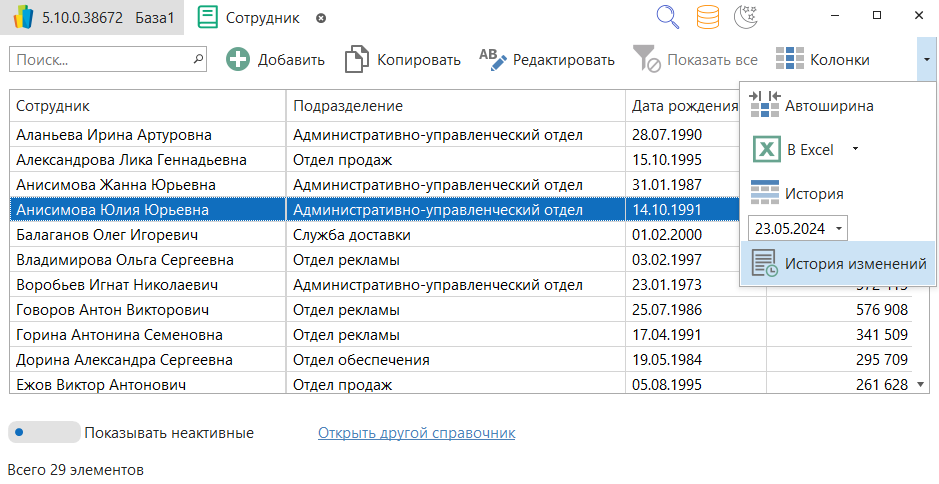
Task: Click the magnifier search icon in title bar
Action: click(668, 17)
